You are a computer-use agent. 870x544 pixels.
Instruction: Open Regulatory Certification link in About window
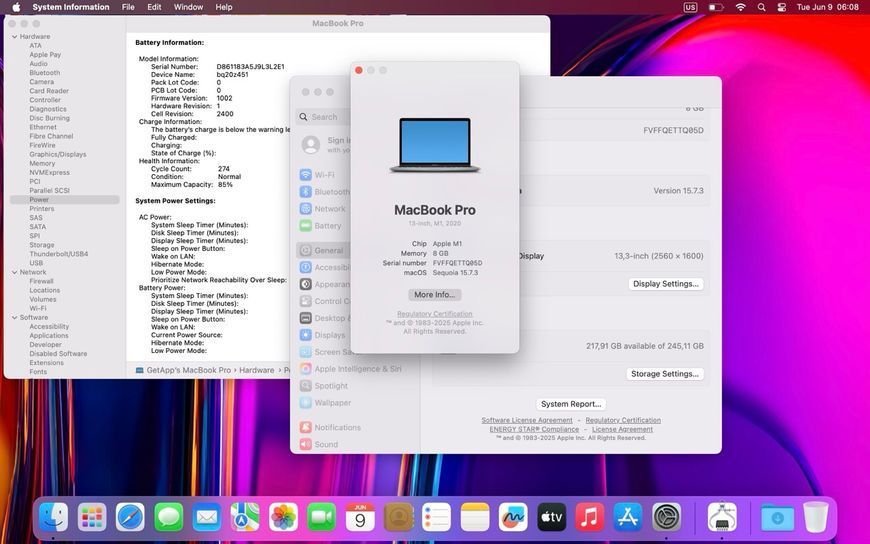pos(434,314)
